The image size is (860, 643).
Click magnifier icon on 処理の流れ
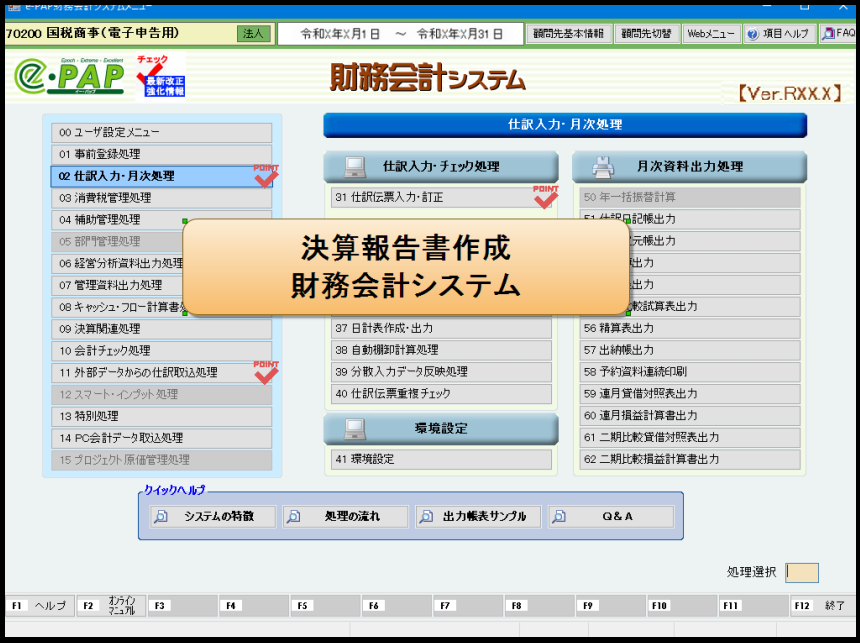[x=293, y=517]
